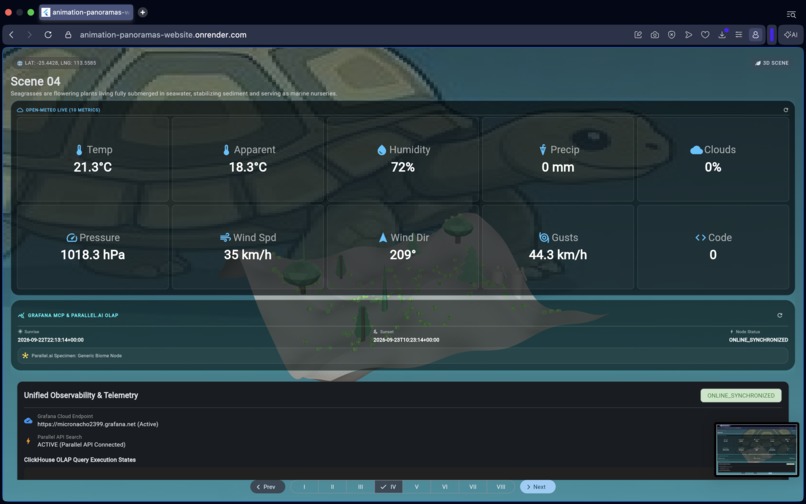Select the active scene IV segment

coord(389,487)
